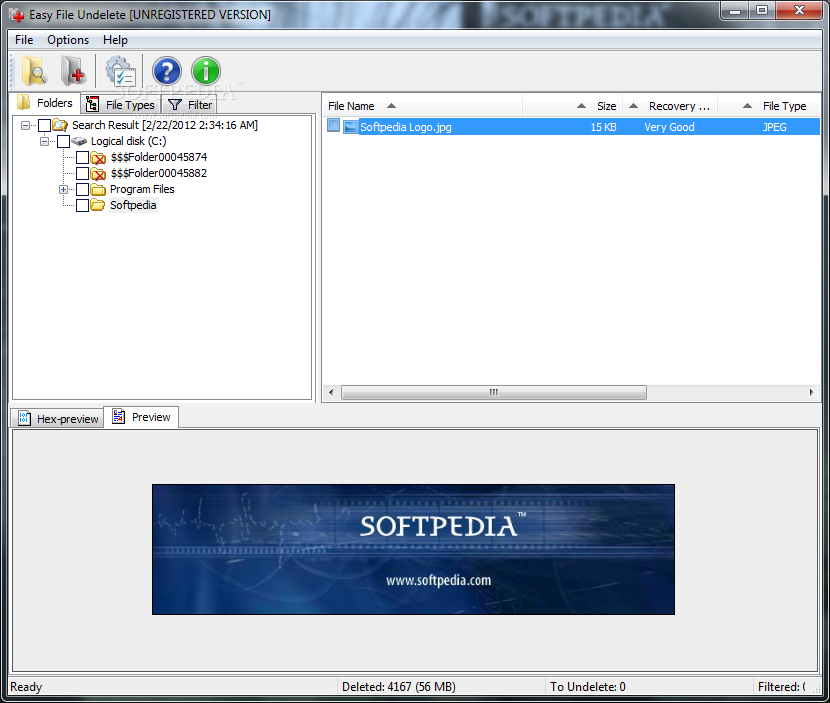The width and height of the screenshot is (830, 703).
Task: Click the search folder scan toolbar icon
Action: (x=34, y=71)
